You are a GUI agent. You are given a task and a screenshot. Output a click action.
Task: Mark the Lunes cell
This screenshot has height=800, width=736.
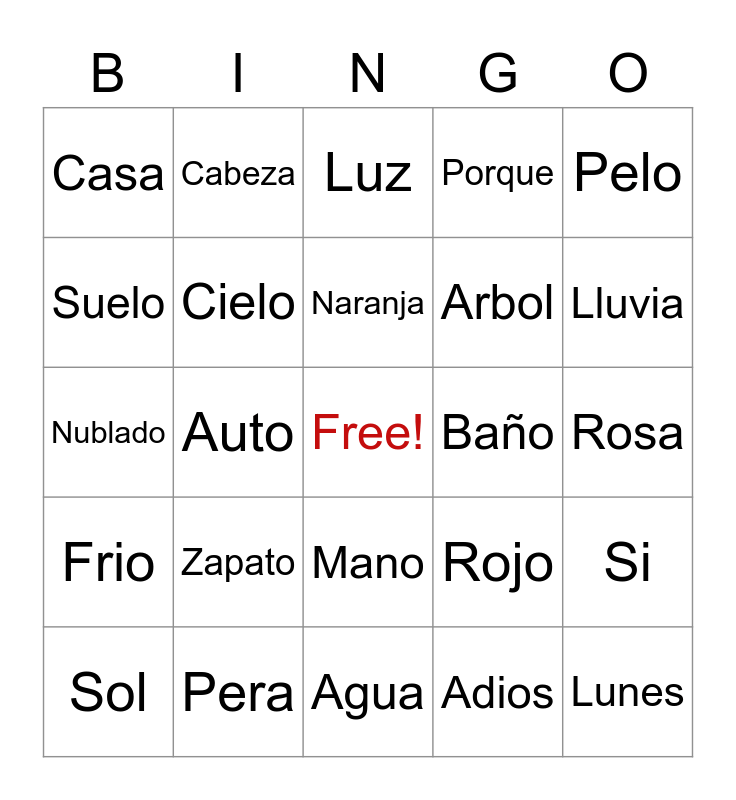[x=628, y=692]
